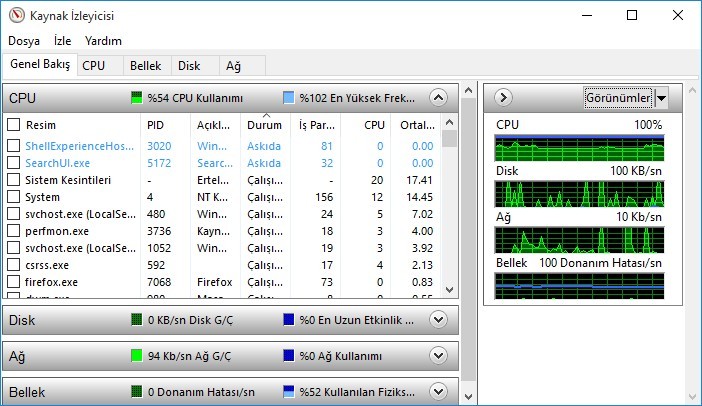Check the csrss.exe checkbox
Viewport: 702px width, 406px height.
13,265
